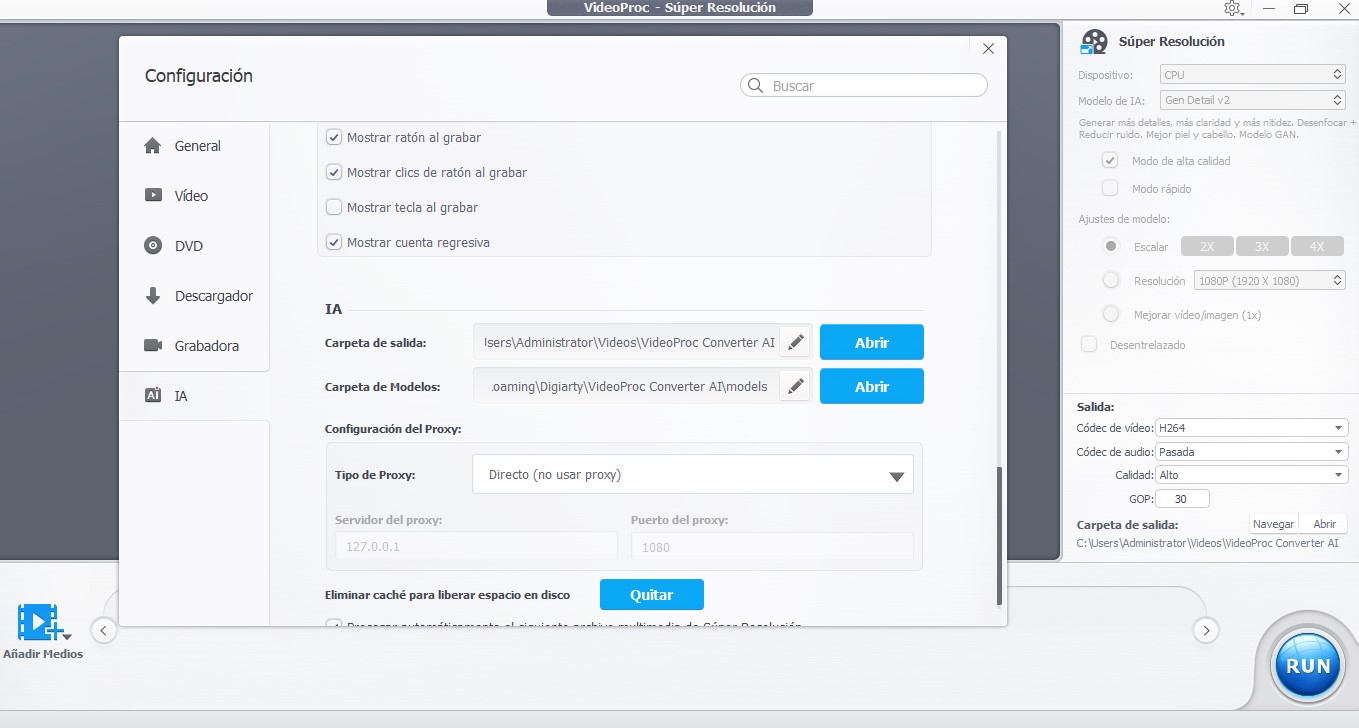1359x728 pixels.
Task: Toggle Mostrar cuenta regresiva checkbox
Action: coord(335,243)
